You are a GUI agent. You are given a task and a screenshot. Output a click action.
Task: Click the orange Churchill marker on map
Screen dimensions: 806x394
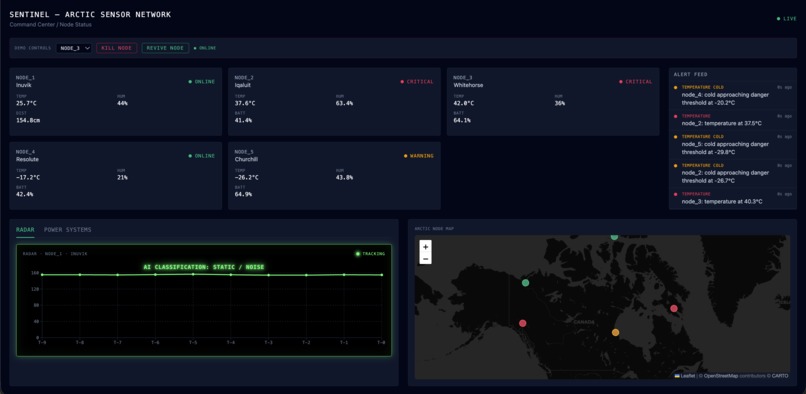pos(615,332)
